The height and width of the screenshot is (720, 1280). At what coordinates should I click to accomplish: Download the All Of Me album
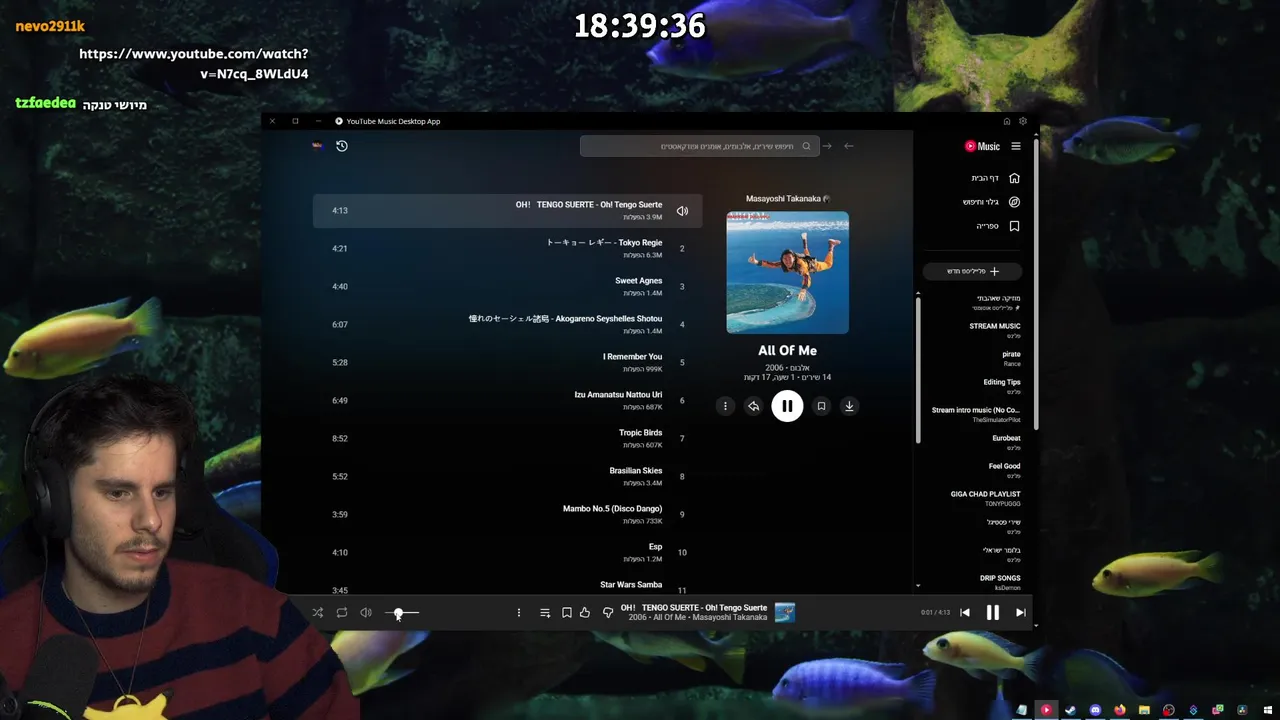849,406
